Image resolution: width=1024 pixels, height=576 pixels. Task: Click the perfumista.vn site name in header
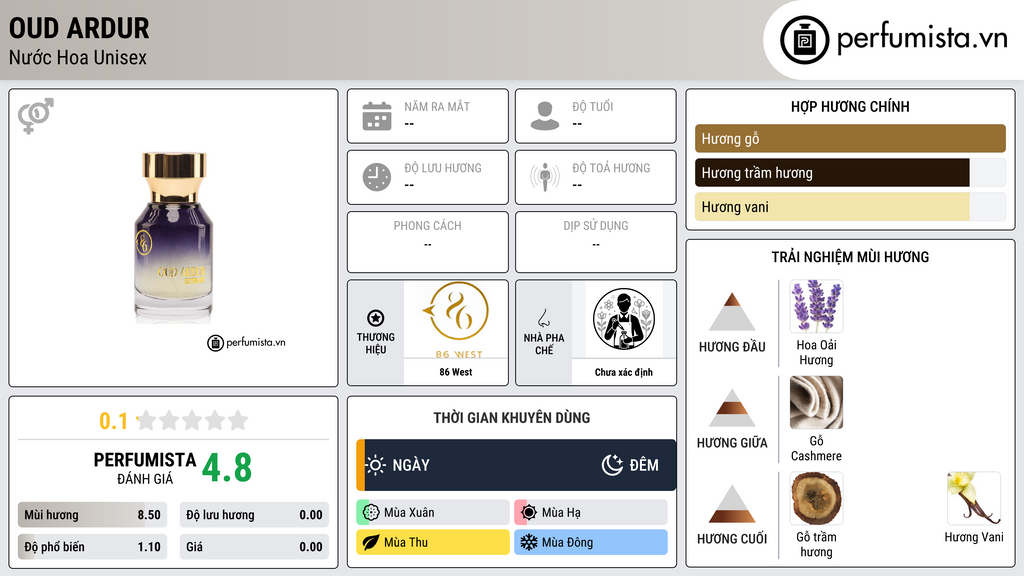[922, 38]
